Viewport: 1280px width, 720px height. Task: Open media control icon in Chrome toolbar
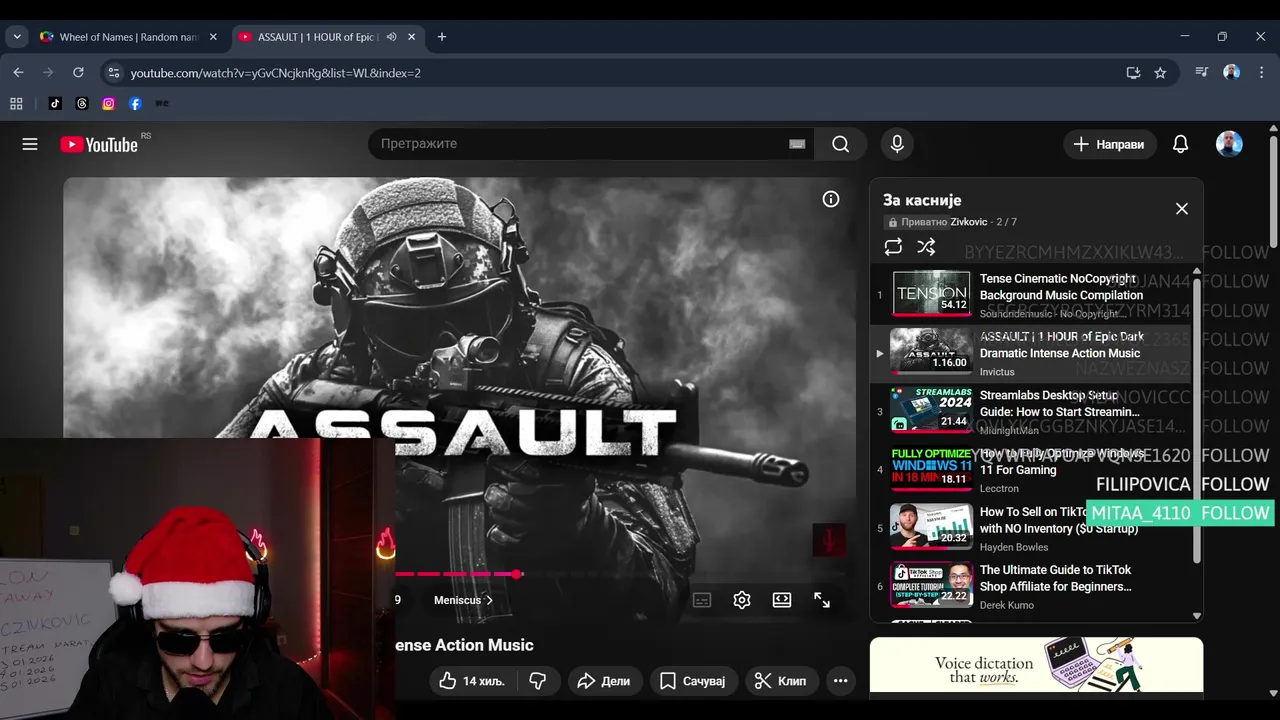(1202, 73)
